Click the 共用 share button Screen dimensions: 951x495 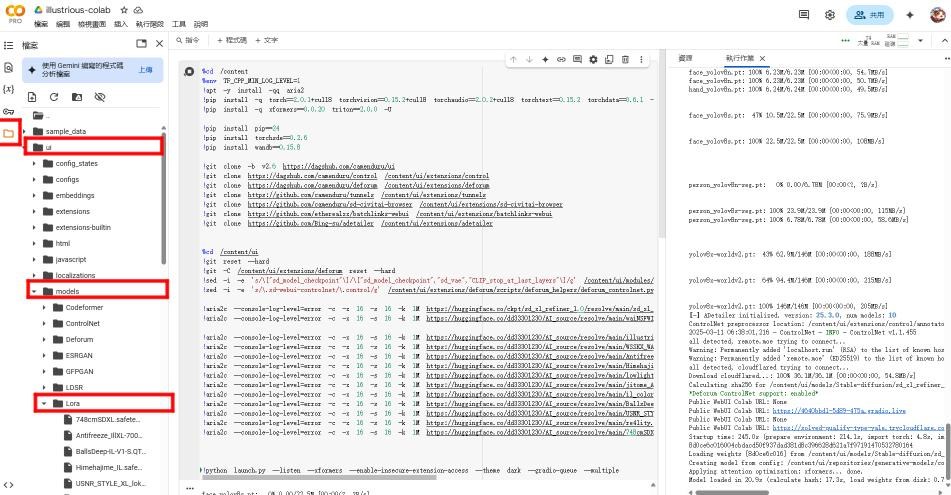coord(870,15)
